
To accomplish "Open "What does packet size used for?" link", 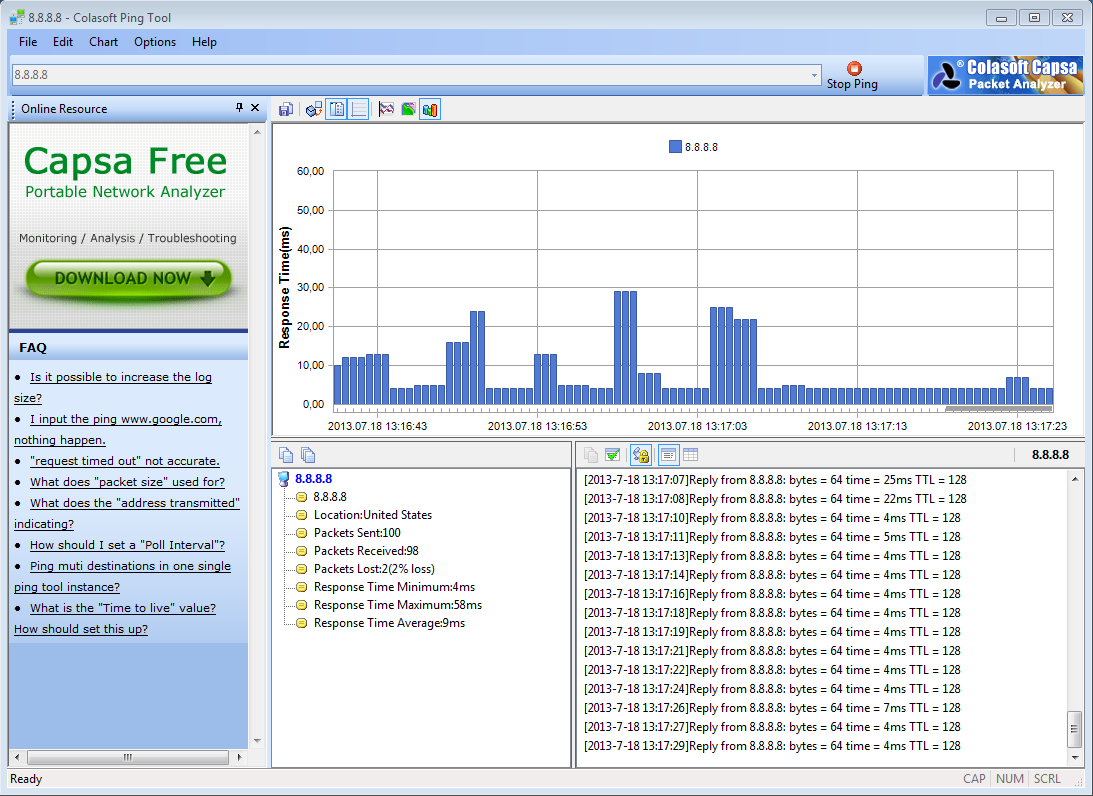I will coord(128,482).
